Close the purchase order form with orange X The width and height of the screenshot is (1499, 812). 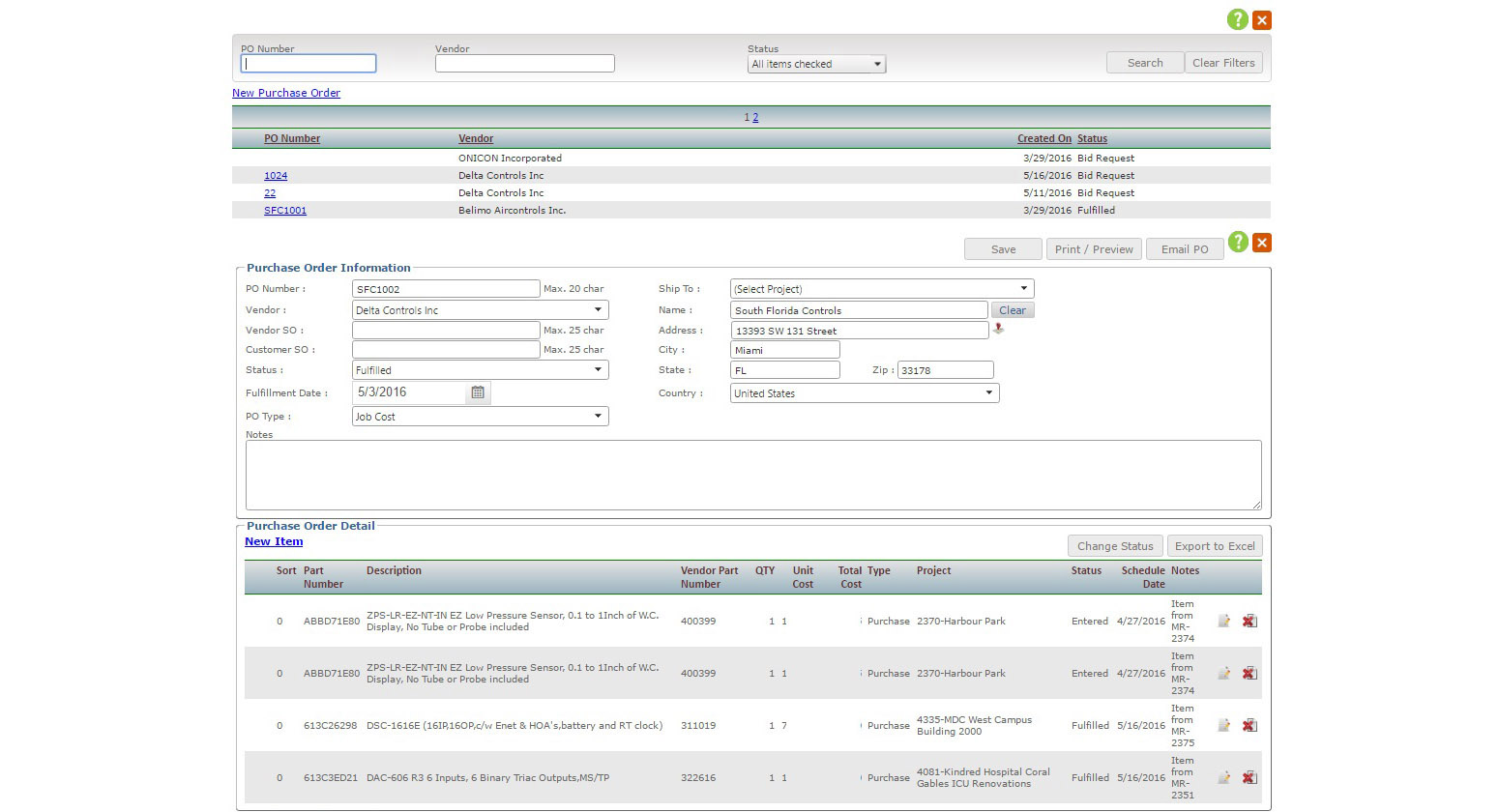(1262, 243)
